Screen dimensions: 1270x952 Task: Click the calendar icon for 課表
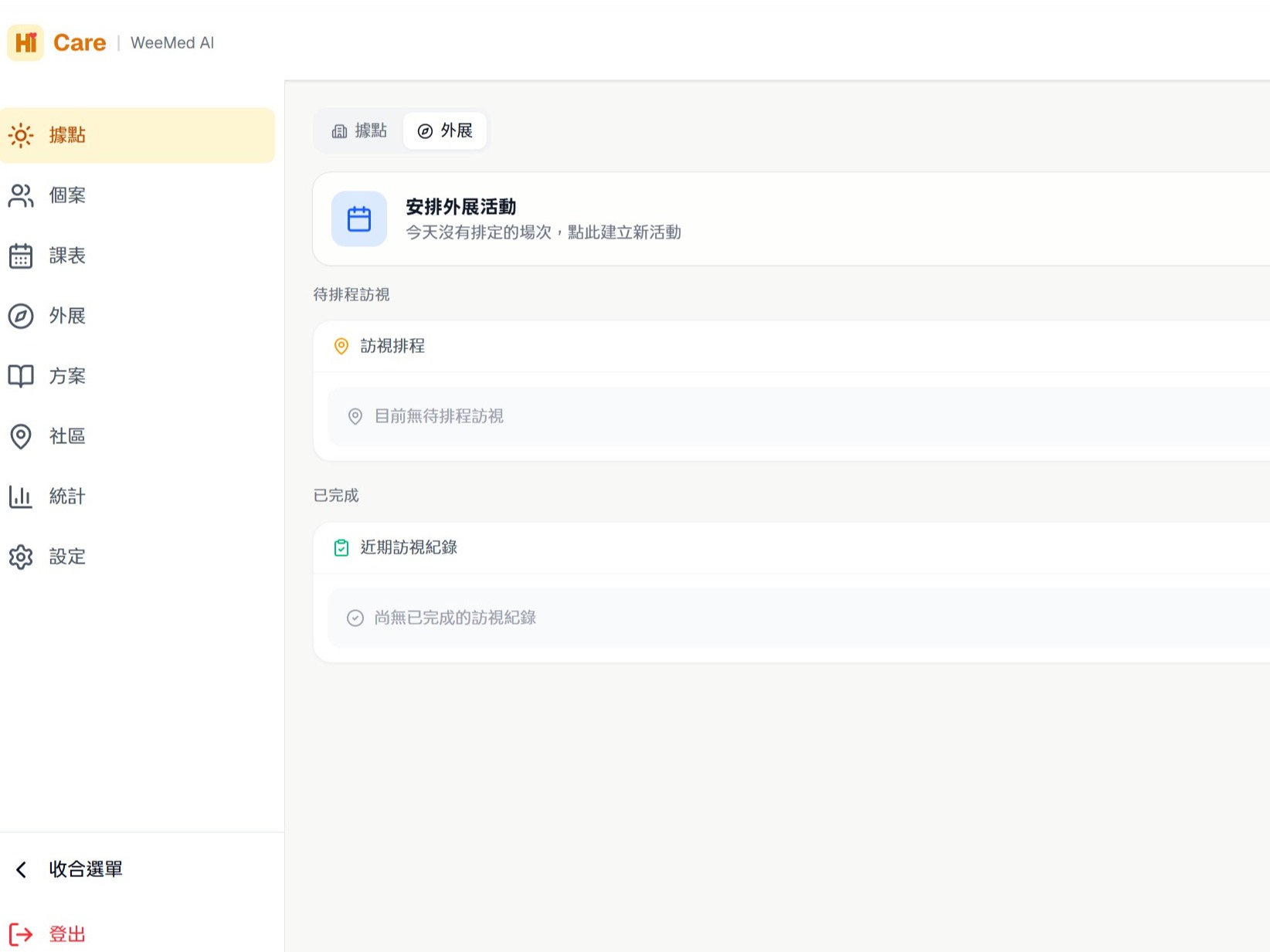(21, 256)
